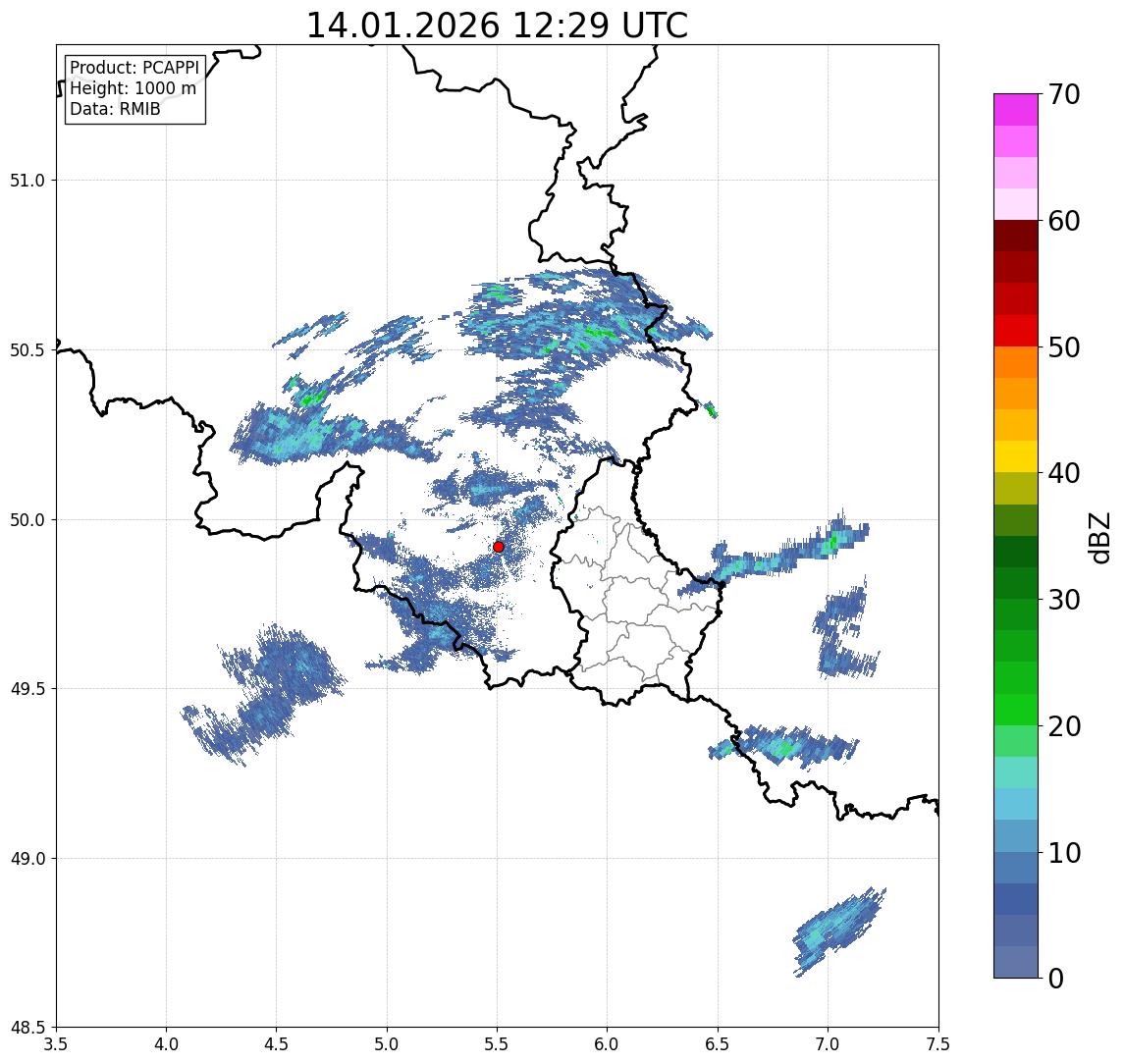This screenshot has width=1124, height=1064.
Task: Click the longitude axis label '6.0'
Action: pos(608,1044)
